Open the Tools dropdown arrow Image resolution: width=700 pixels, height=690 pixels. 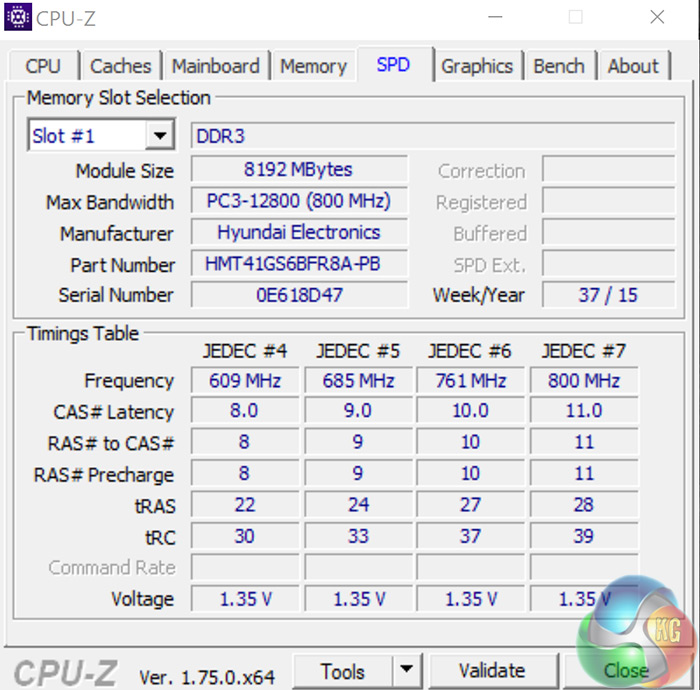click(407, 670)
